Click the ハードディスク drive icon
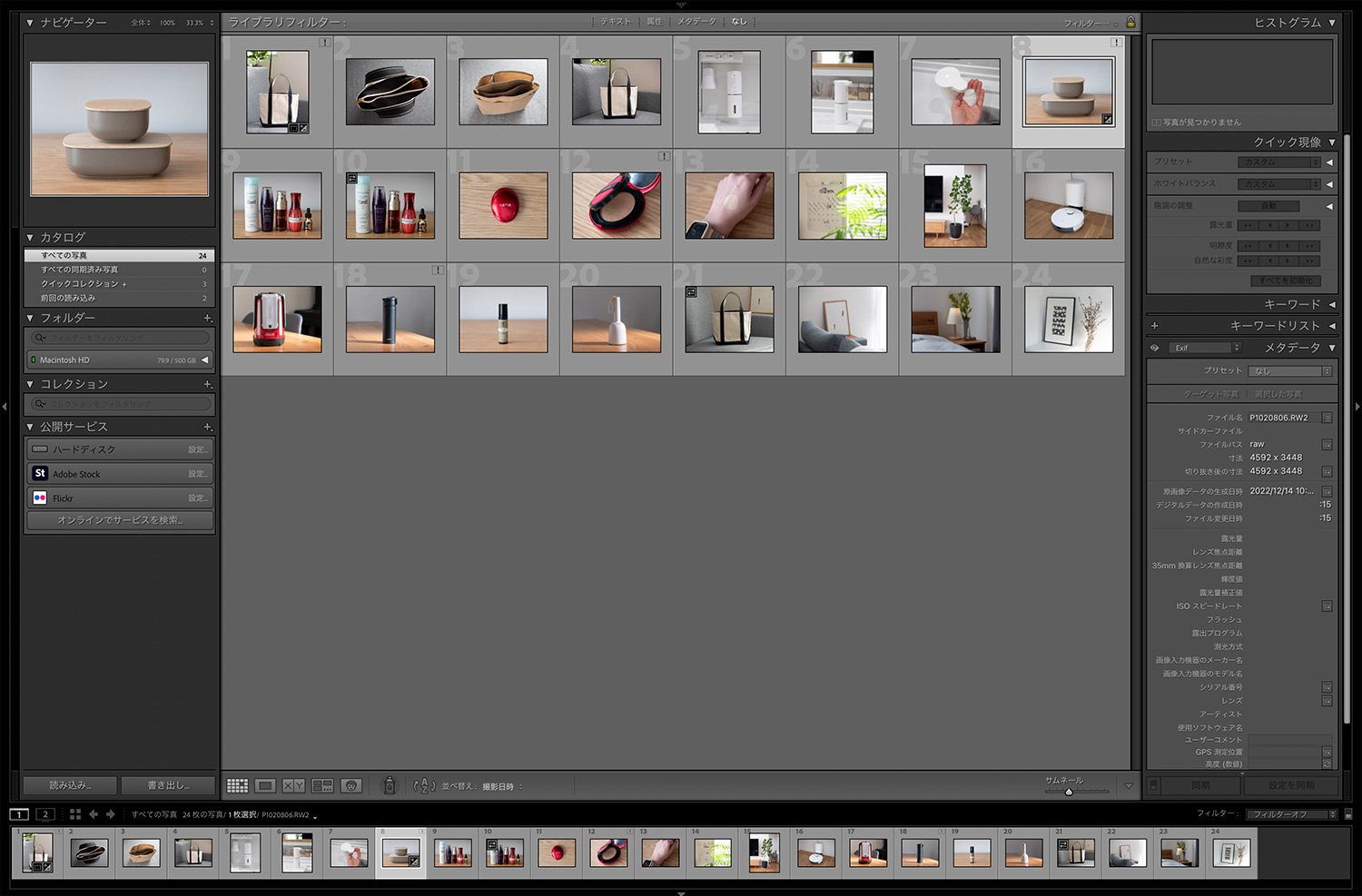Screen dimensions: 1362x896 [40, 449]
